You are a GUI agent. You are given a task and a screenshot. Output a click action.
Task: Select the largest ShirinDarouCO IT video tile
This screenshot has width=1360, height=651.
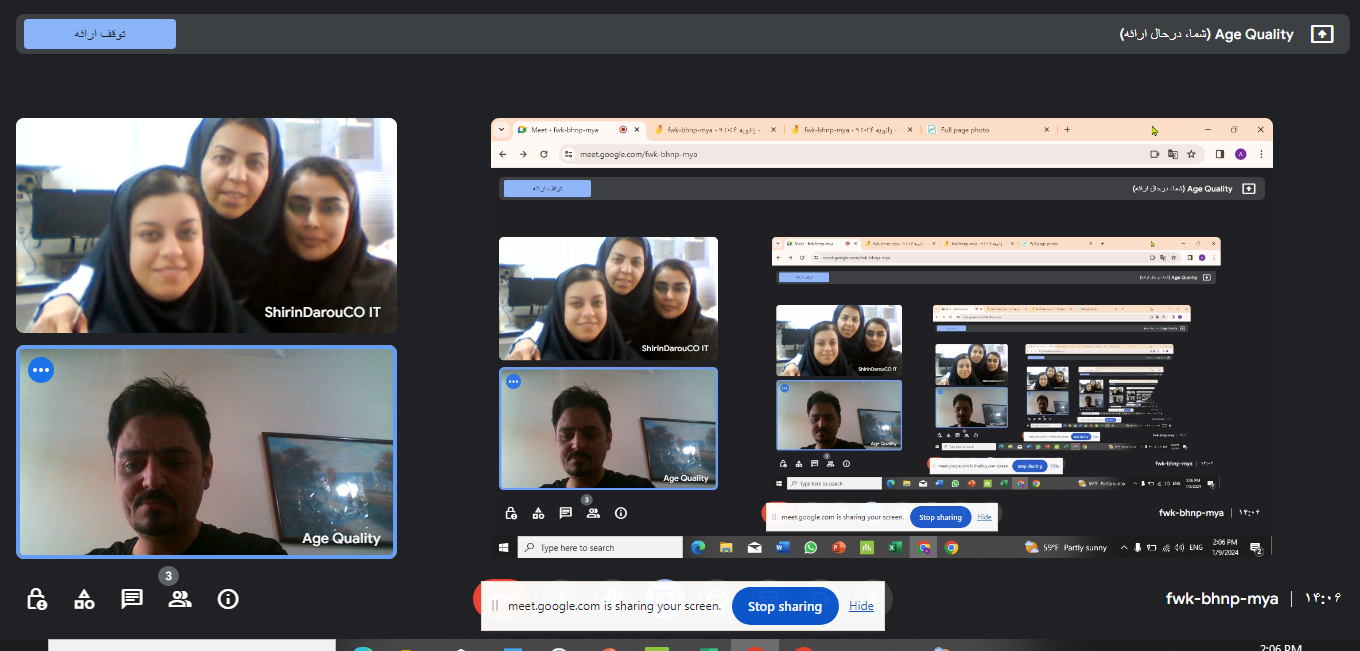(206, 225)
